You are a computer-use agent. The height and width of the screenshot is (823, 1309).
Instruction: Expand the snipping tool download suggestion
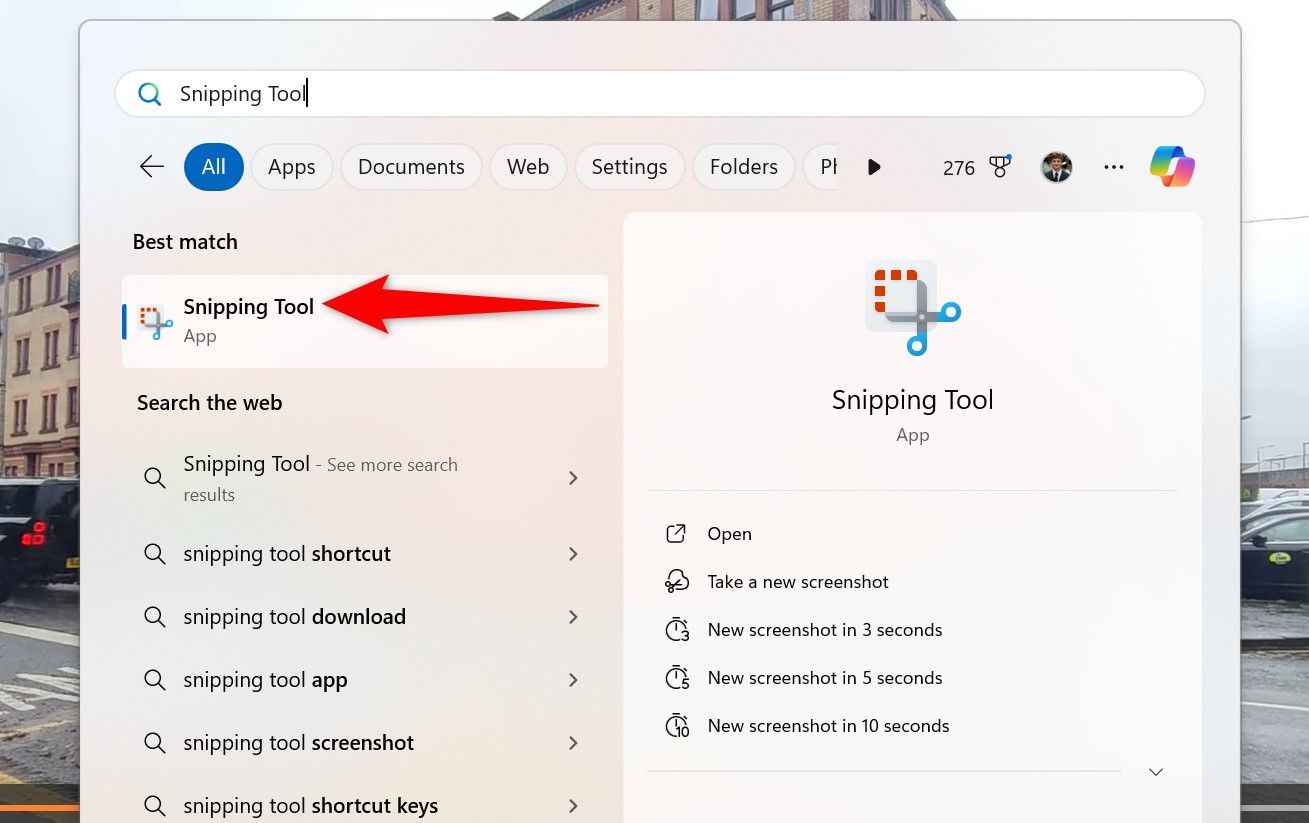573,617
